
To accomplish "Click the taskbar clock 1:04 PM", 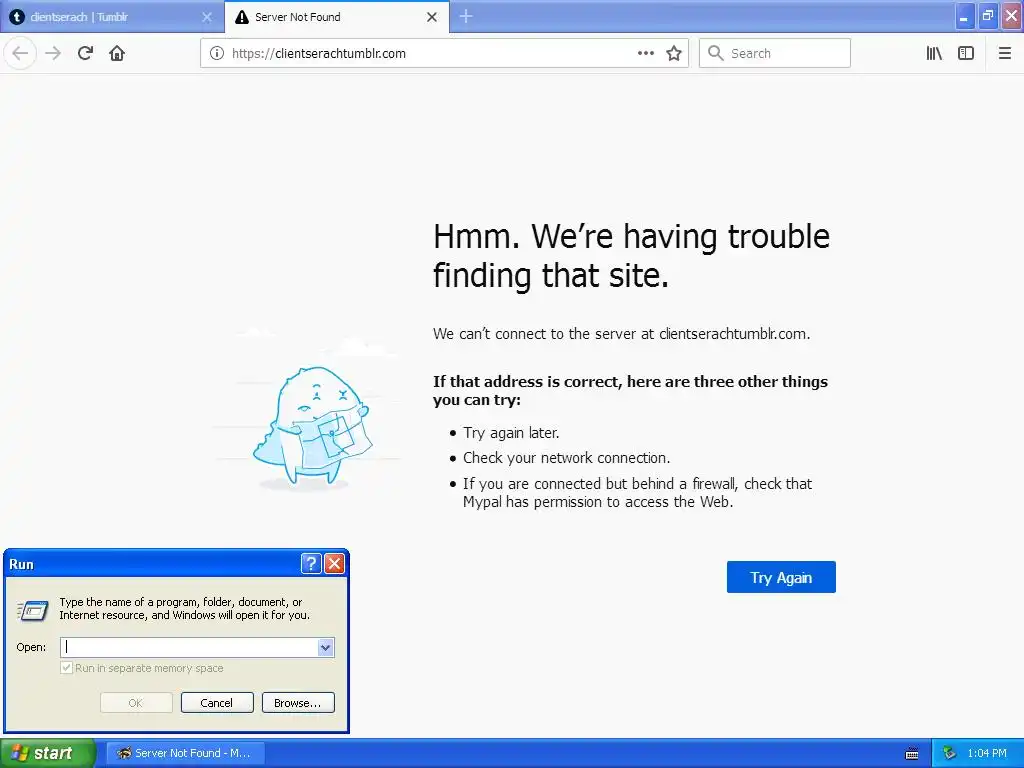I will [987, 753].
